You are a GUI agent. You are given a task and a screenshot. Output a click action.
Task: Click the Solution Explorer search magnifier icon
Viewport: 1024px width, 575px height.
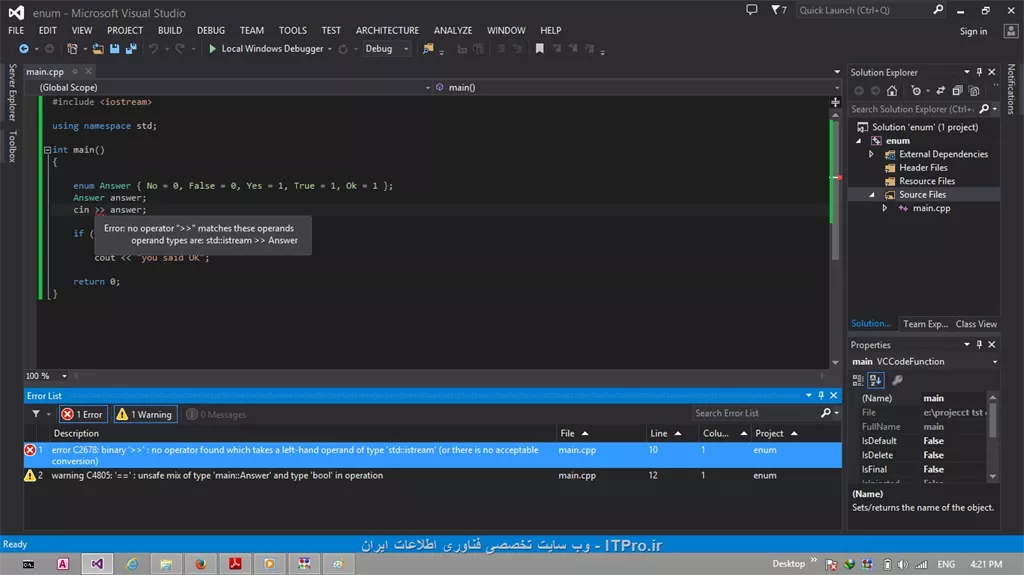[x=984, y=109]
